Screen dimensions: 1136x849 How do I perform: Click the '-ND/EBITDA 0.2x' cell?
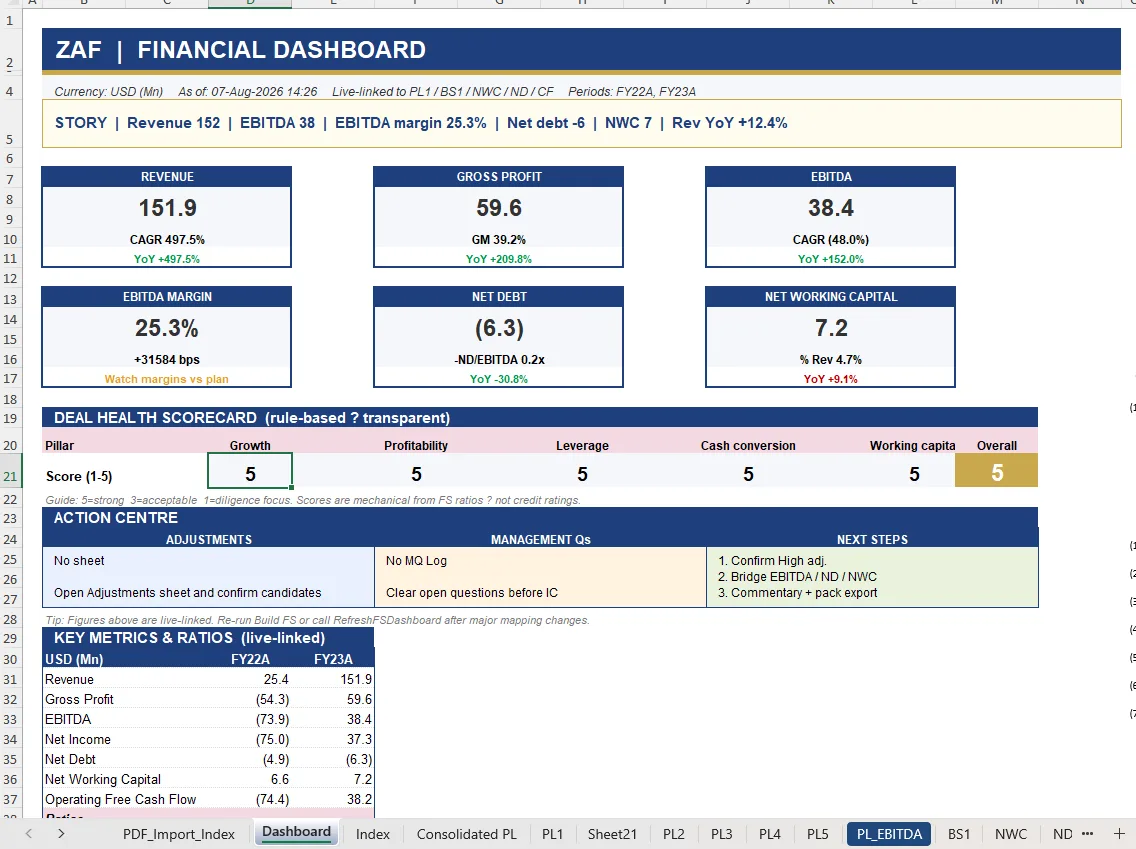click(498, 359)
